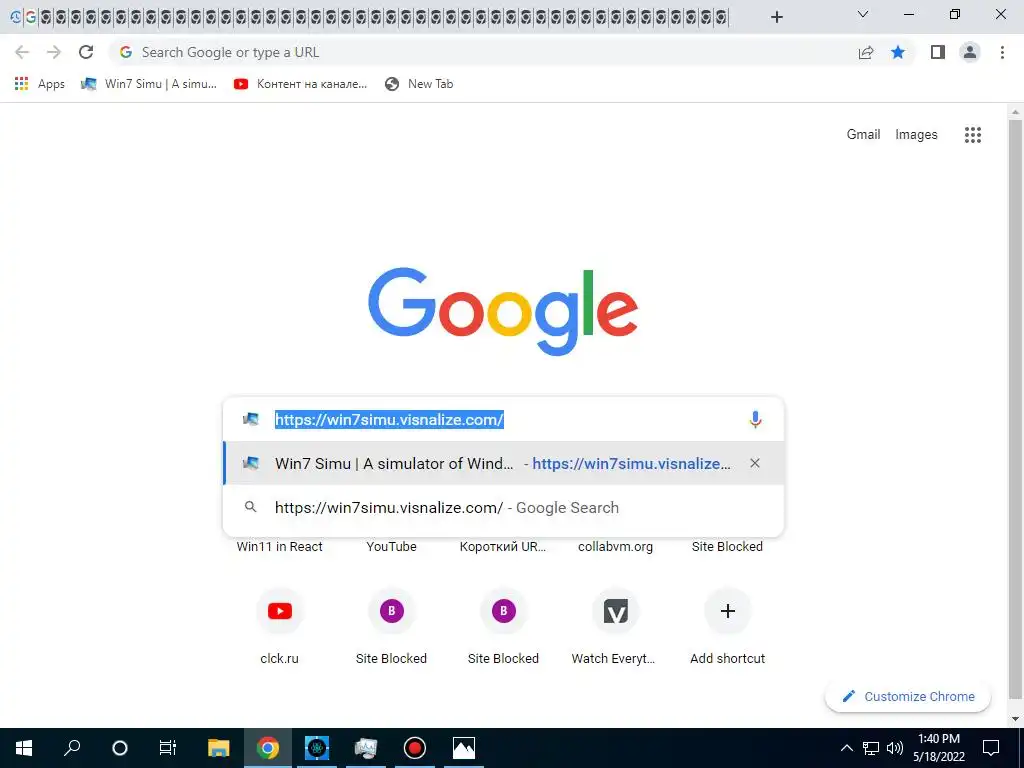The image size is (1024, 768).
Task: Open File Explorer from taskbar
Action: click(219, 748)
